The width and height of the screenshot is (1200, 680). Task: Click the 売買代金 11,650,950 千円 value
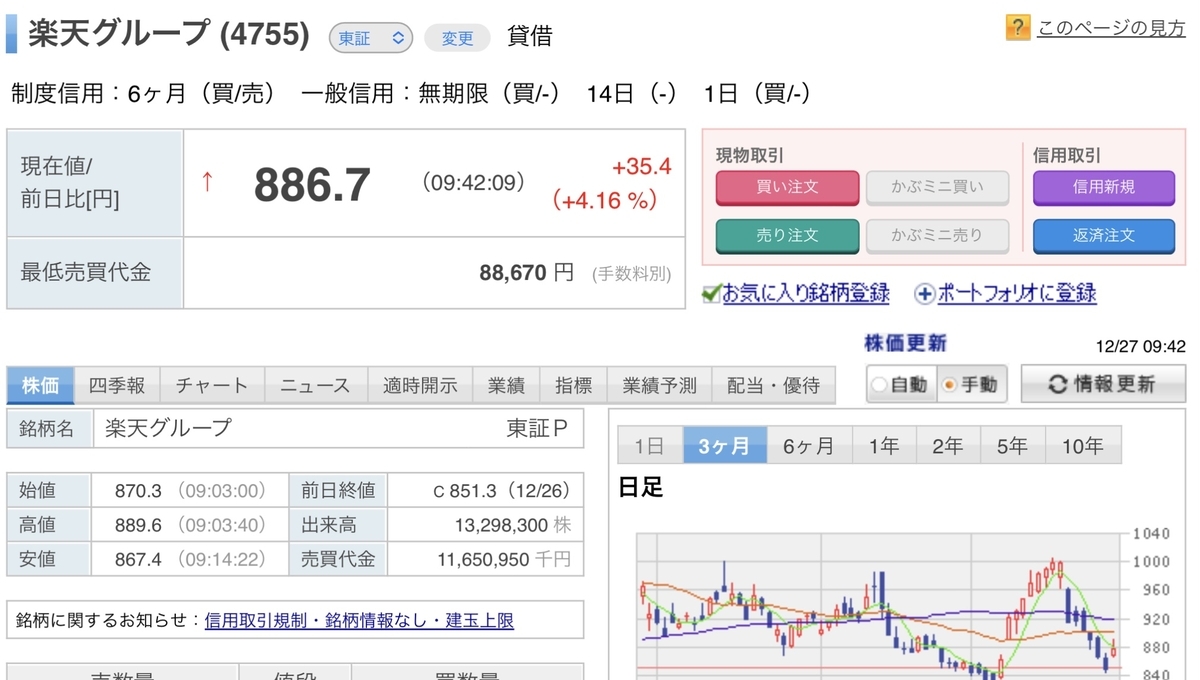pos(503,559)
